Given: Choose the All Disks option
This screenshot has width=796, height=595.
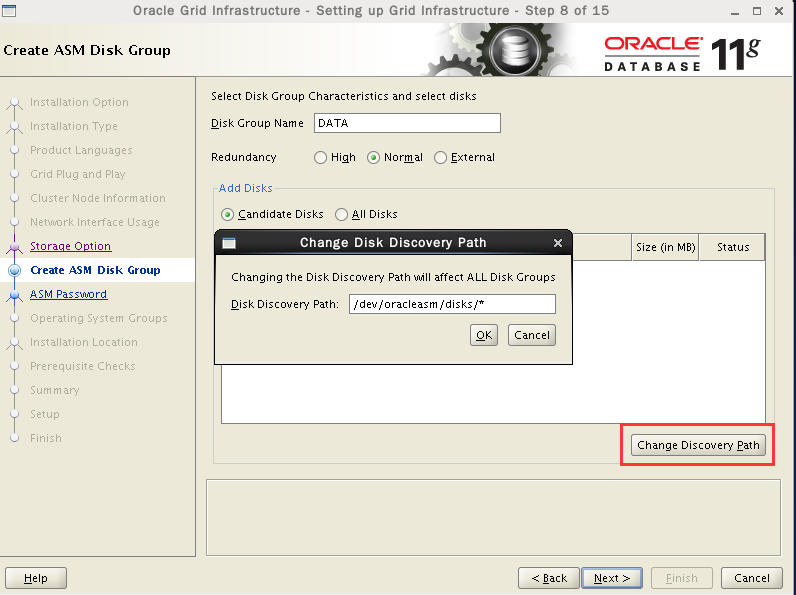Looking at the screenshot, I should (x=342, y=214).
